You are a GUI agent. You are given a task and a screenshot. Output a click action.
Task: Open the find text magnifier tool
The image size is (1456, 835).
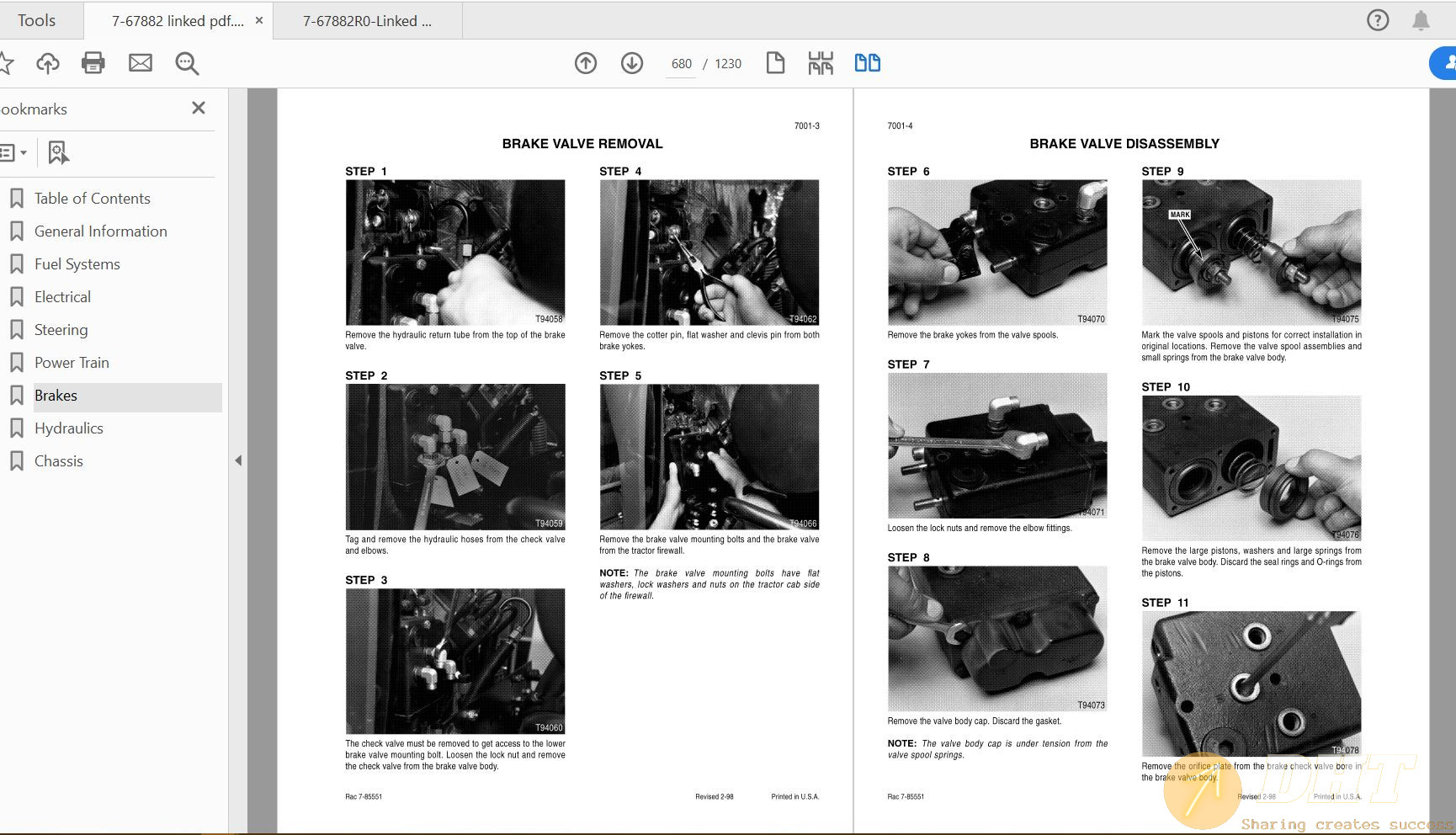tap(187, 63)
